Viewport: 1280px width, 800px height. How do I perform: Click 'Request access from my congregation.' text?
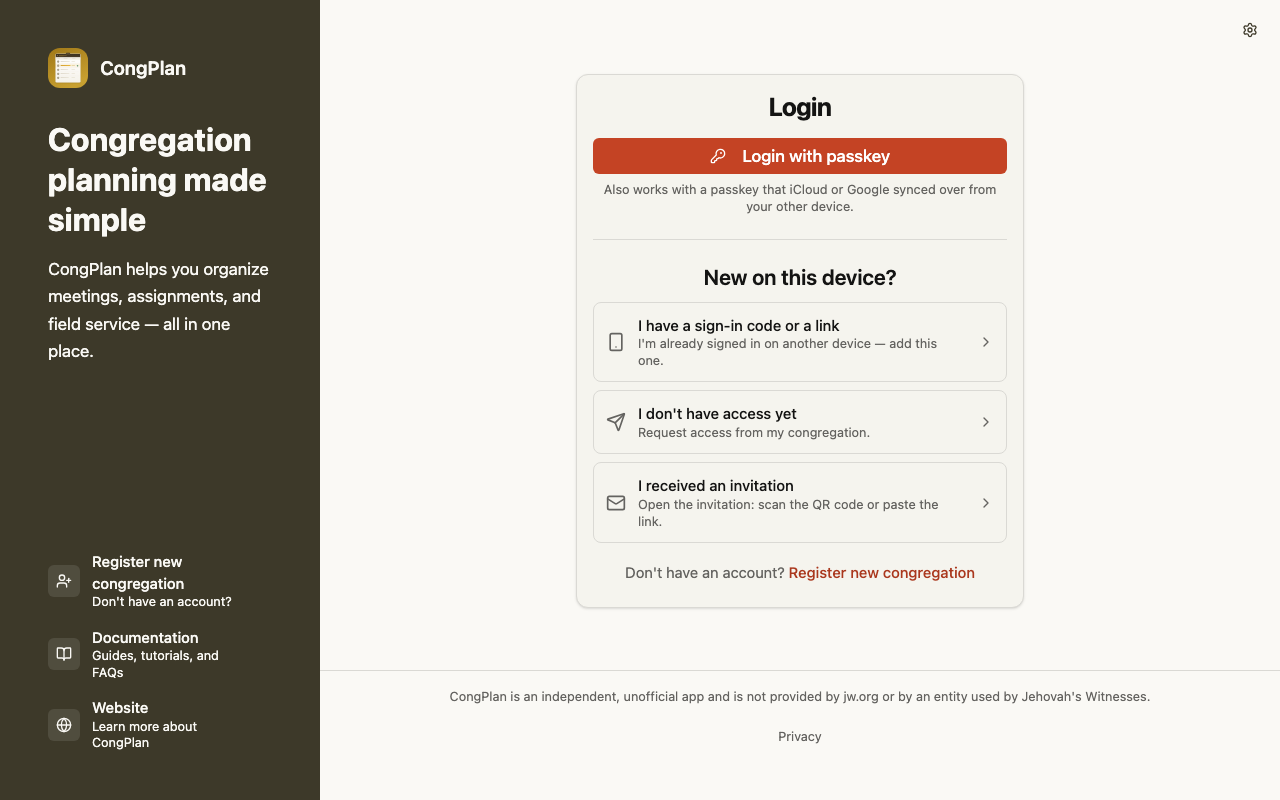tap(754, 433)
